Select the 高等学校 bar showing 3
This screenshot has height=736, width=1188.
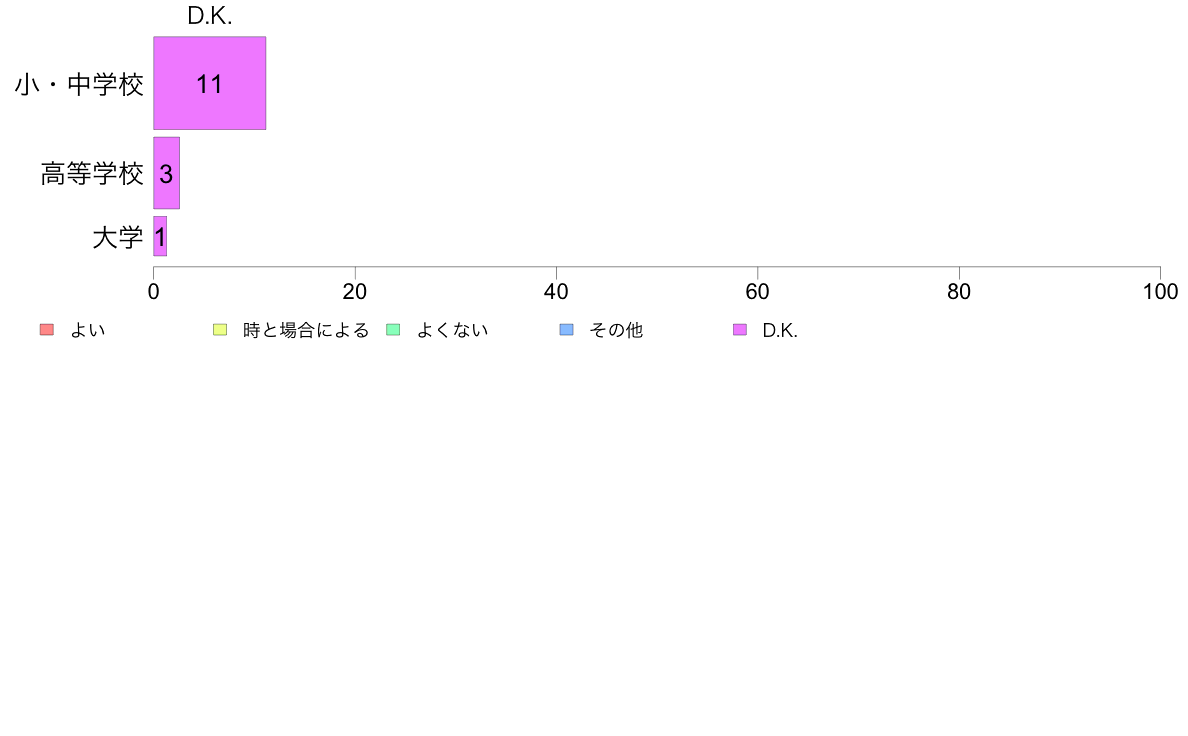[167, 173]
